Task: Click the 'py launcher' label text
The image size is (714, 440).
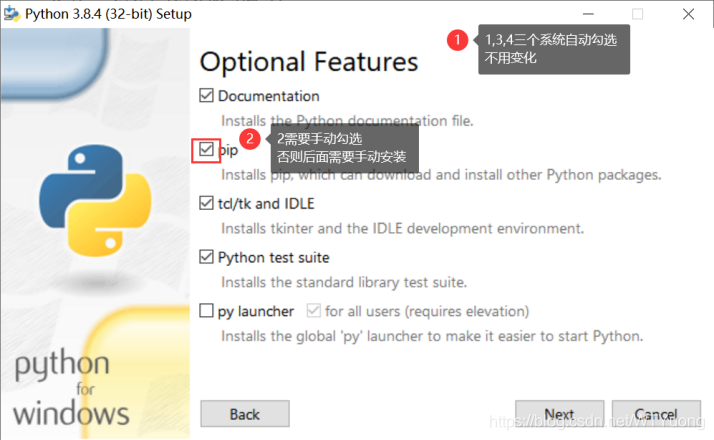Action: pos(256,312)
